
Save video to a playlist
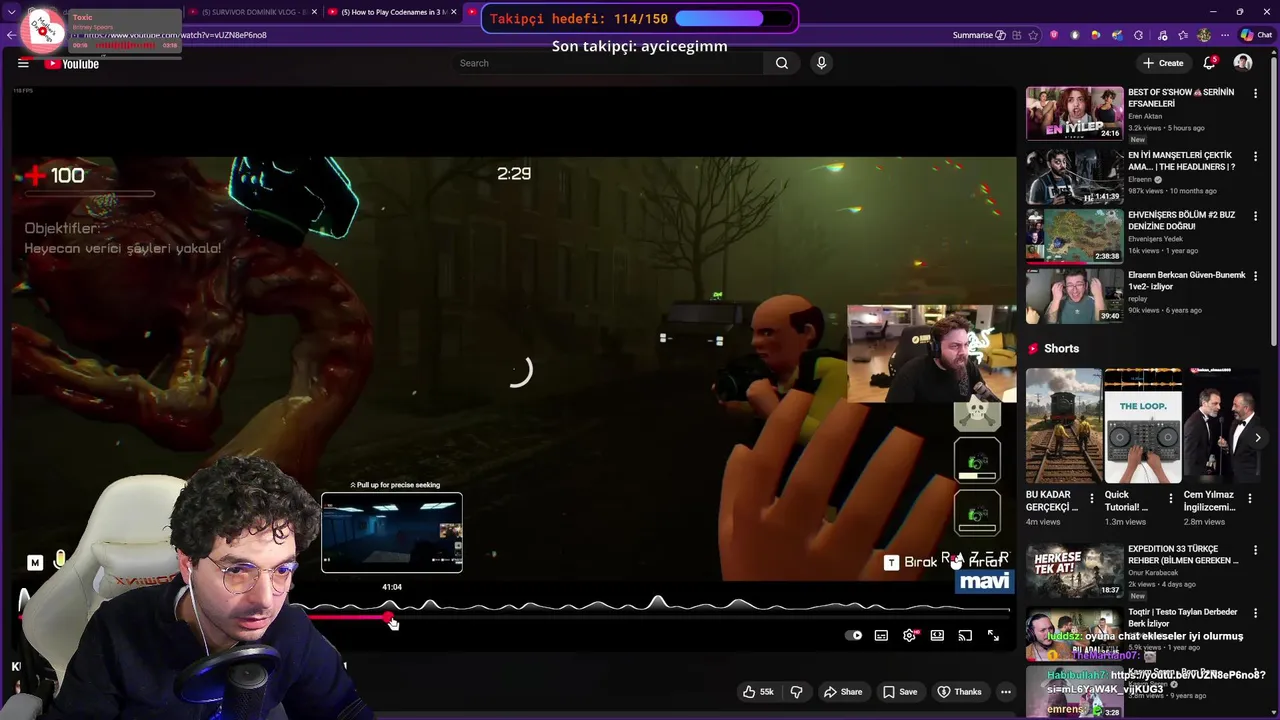click(x=900, y=692)
